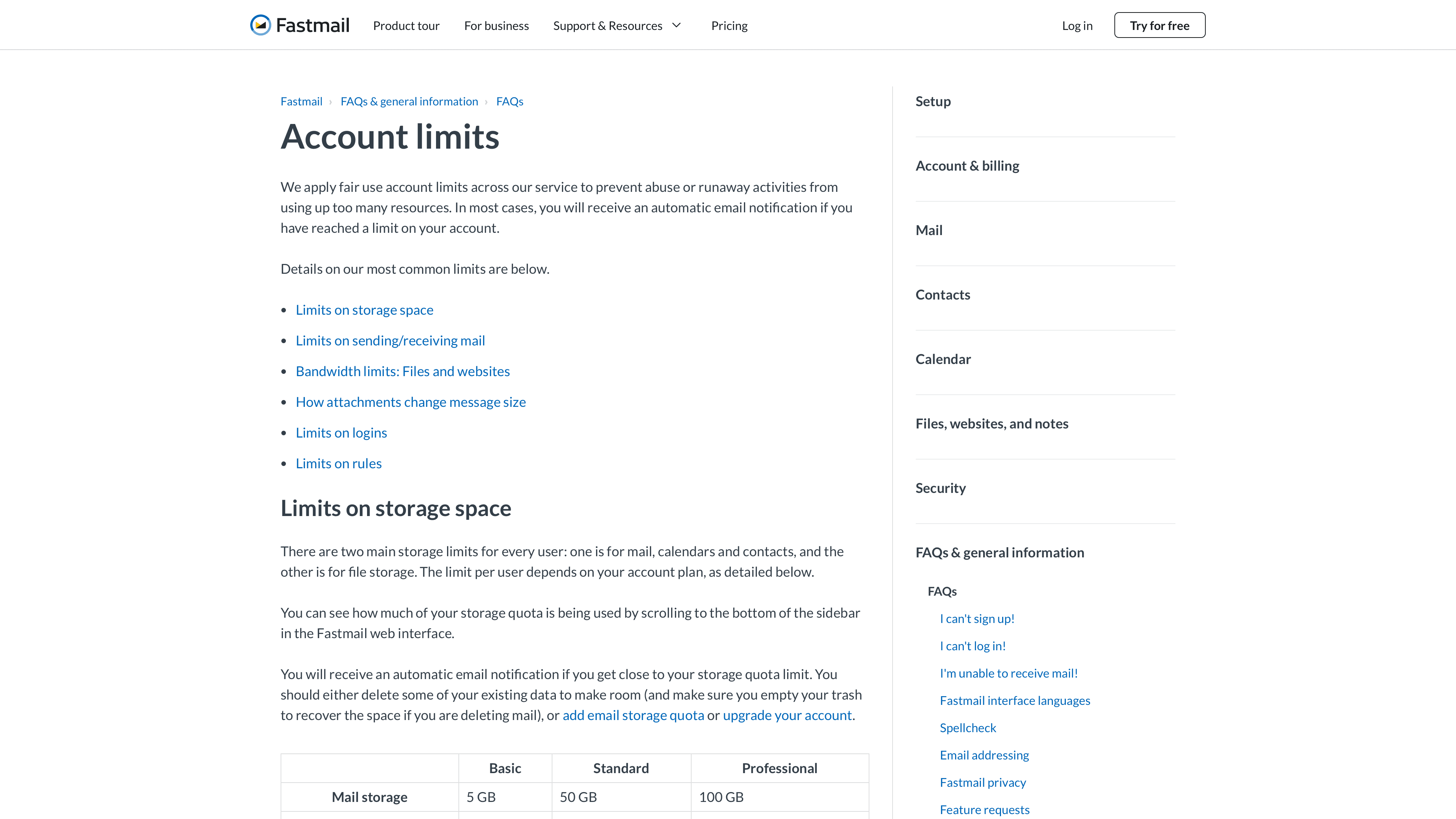Image resolution: width=1456 pixels, height=819 pixels.
Task: Open Limits on sending/receiving mail
Action: coord(390,340)
